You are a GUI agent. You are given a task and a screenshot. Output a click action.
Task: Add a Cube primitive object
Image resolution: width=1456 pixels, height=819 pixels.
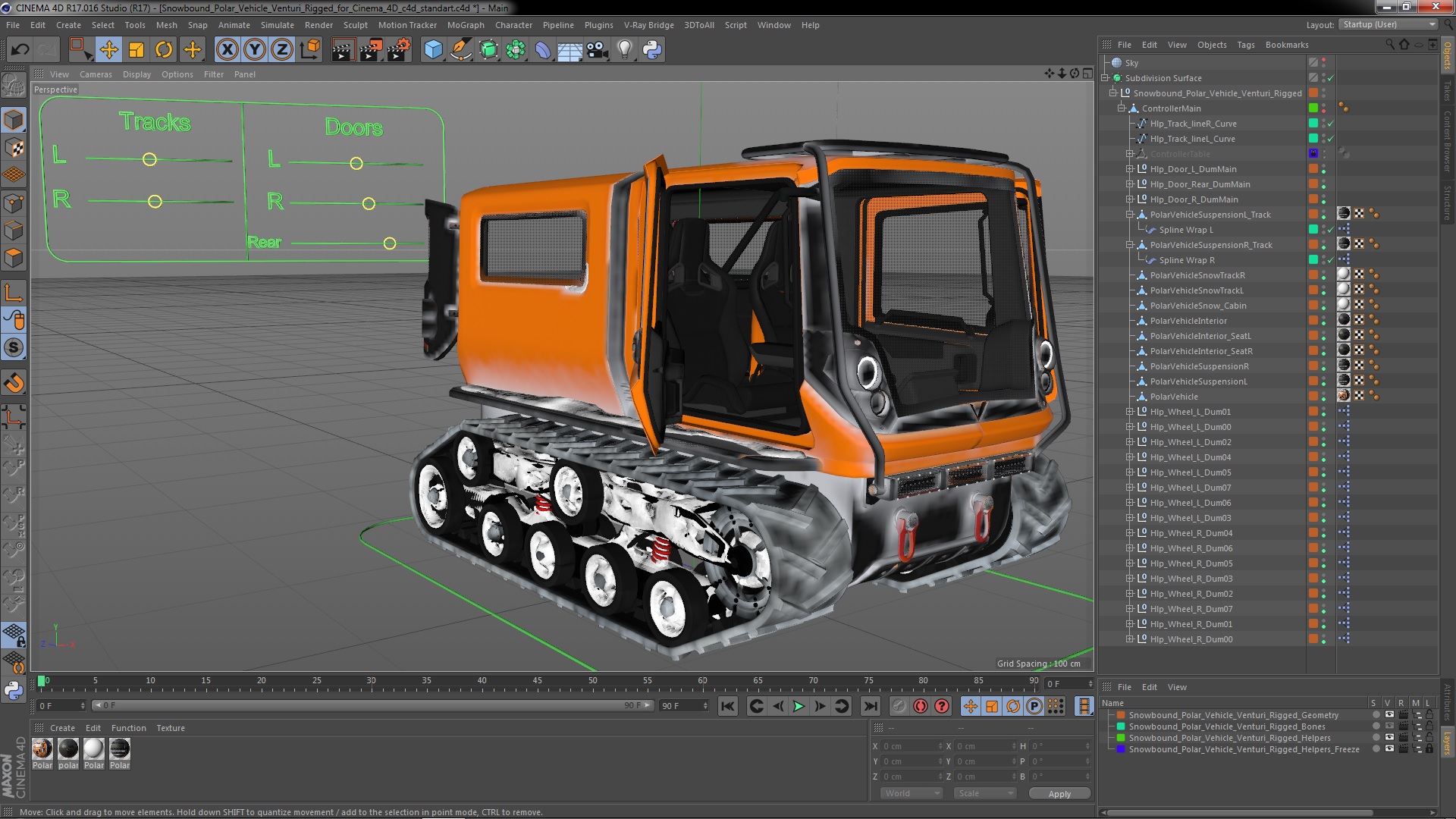433,50
